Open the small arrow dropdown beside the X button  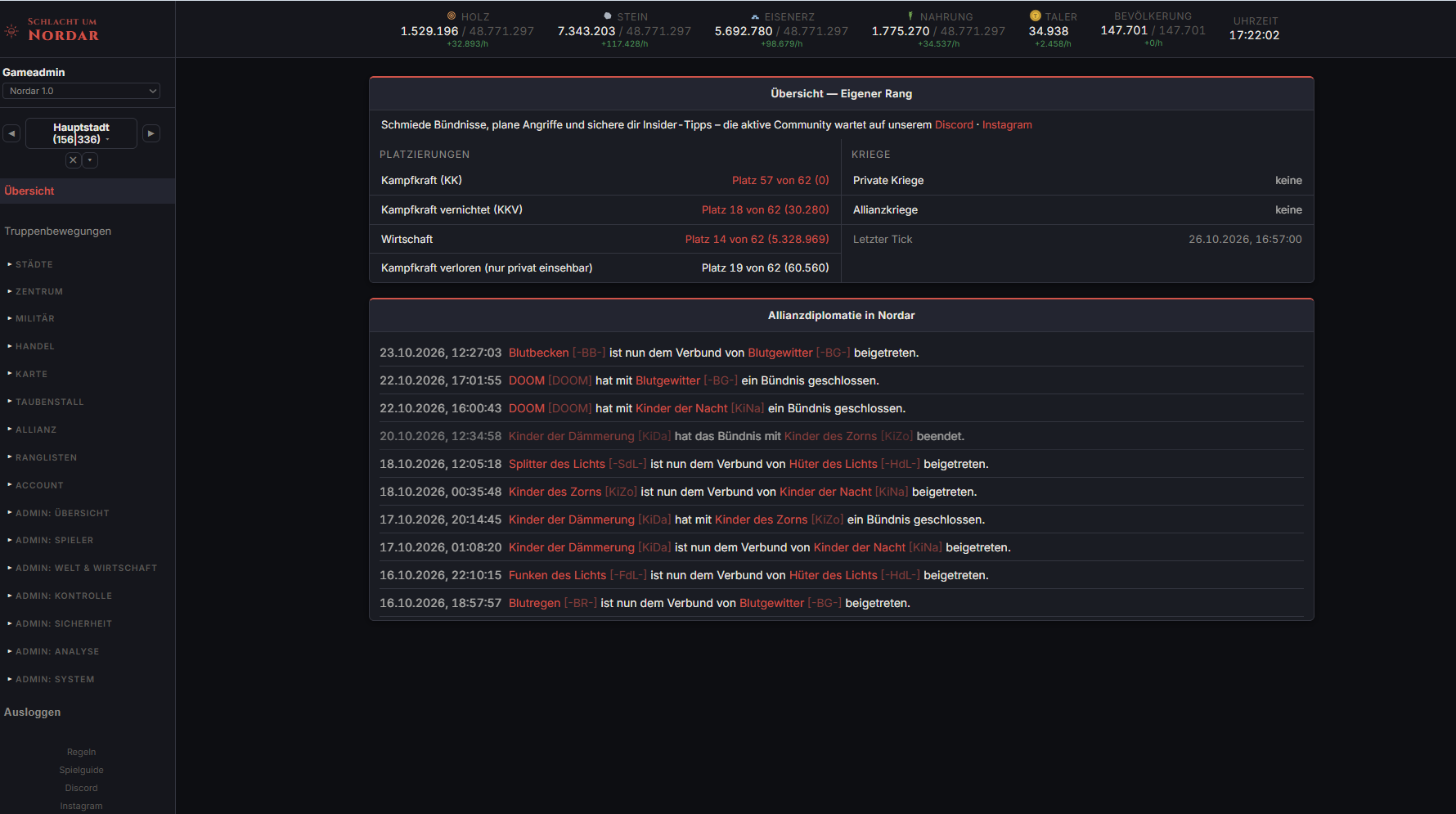(x=91, y=160)
